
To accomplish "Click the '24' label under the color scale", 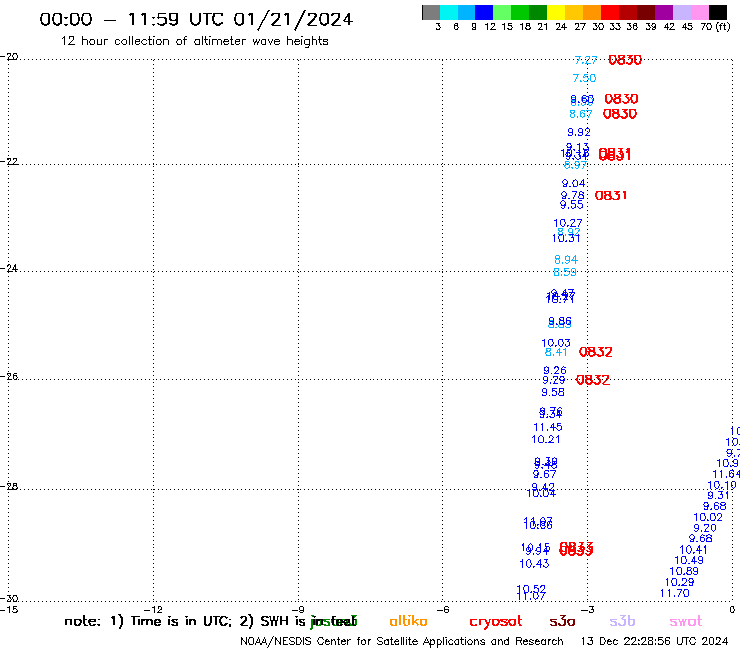I will click(561, 27).
